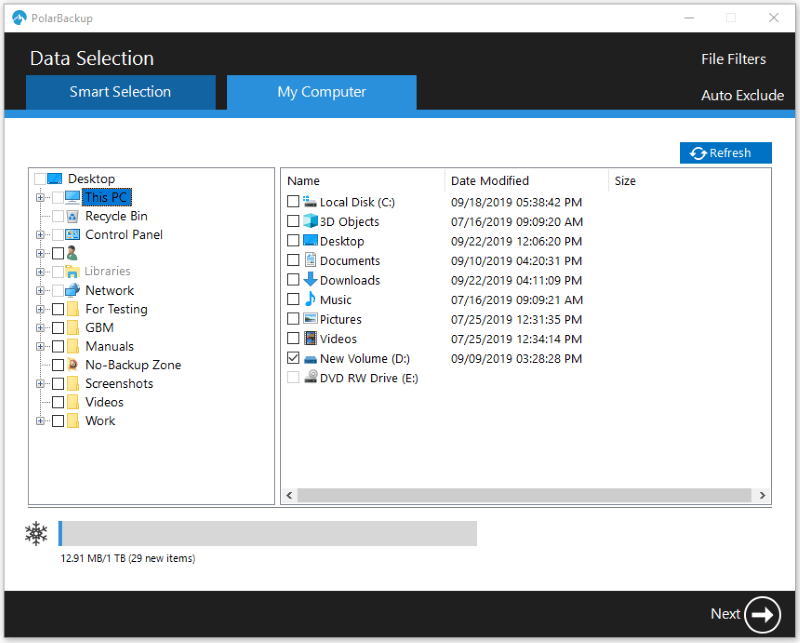This screenshot has width=800, height=643.
Task: Switch to the Smart Selection tab
Action: 120,92
